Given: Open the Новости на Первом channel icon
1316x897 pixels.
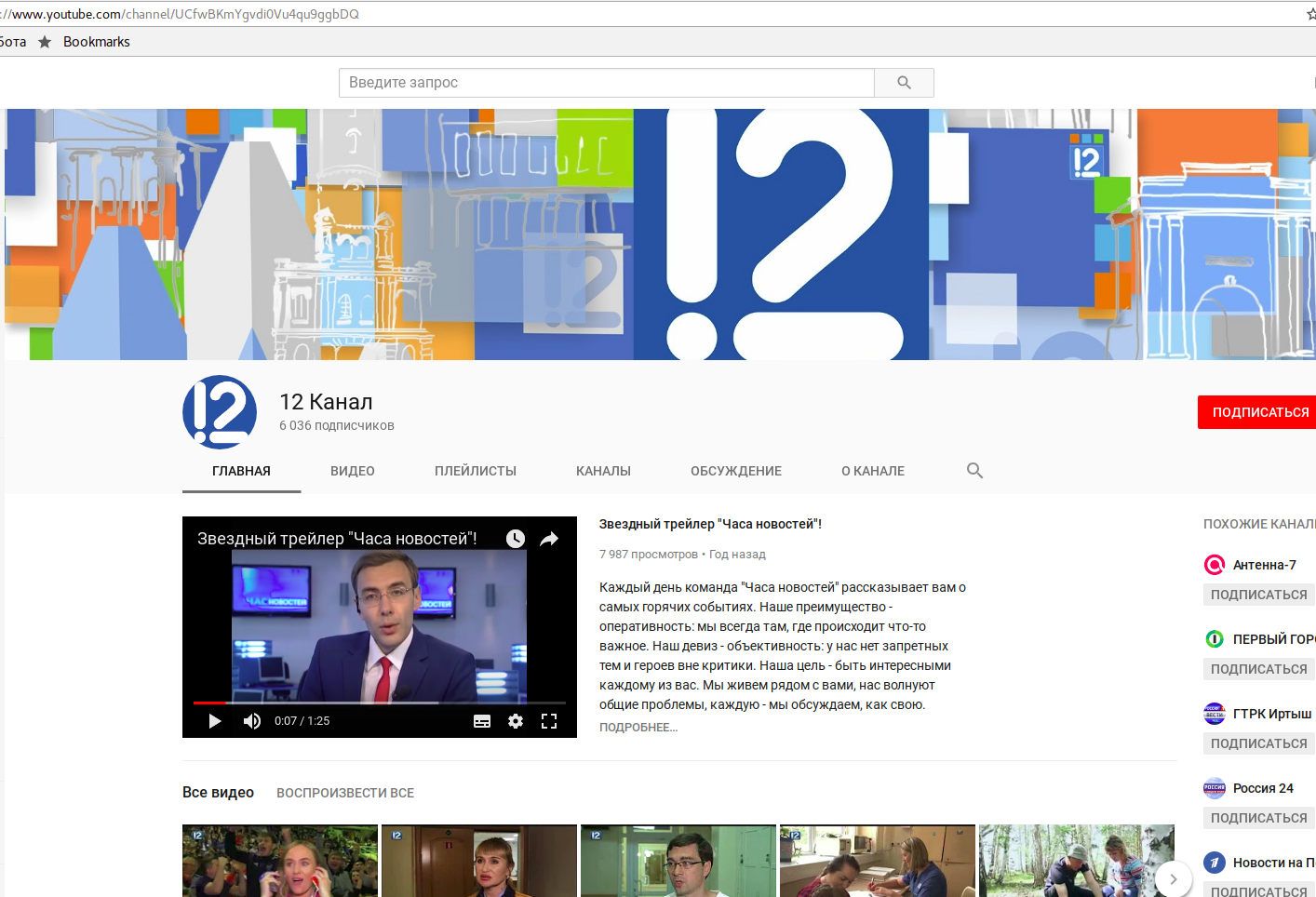Looking at the screenshot, I should (x=1215, y=863).
